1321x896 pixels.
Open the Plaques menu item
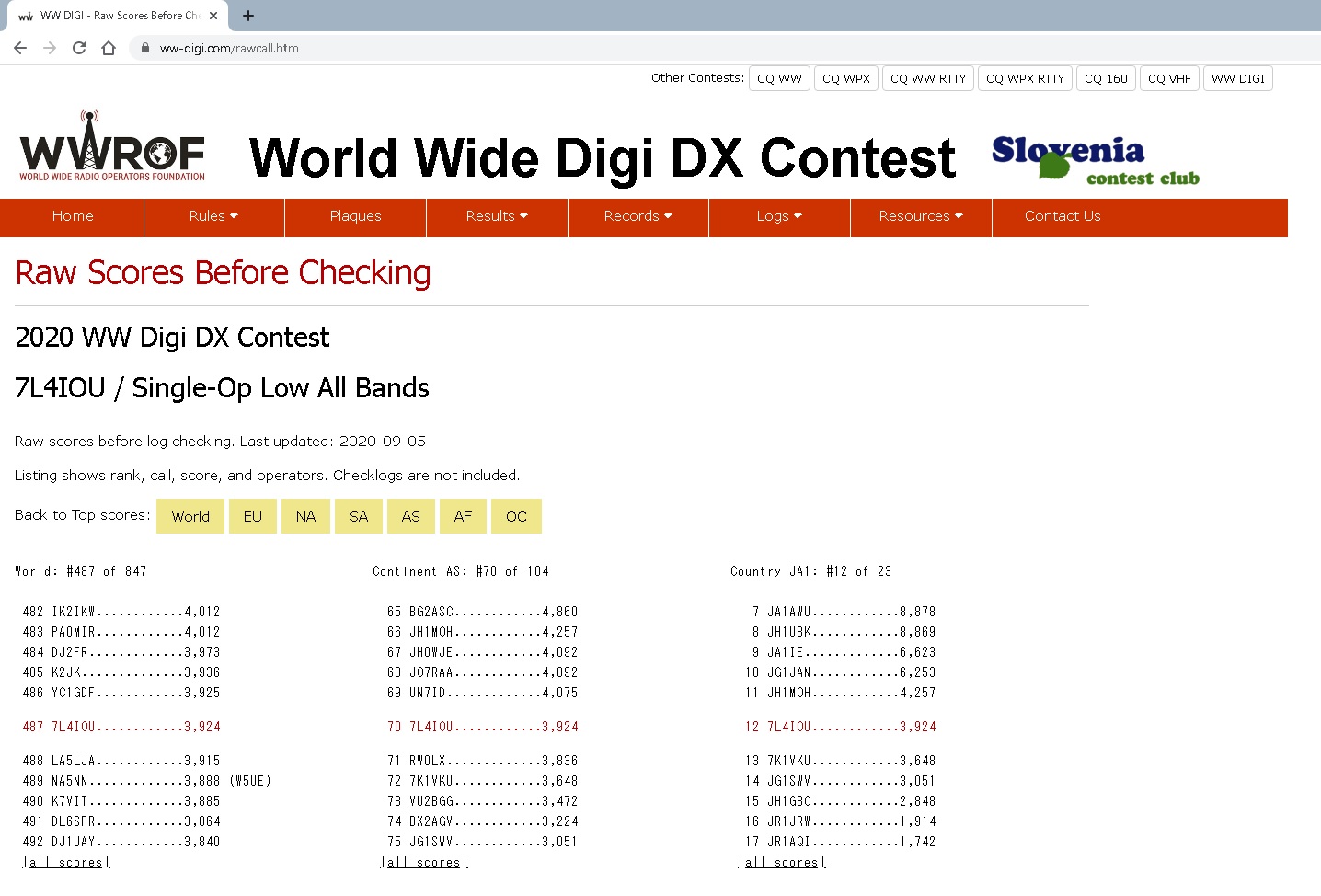click(355, 217)
